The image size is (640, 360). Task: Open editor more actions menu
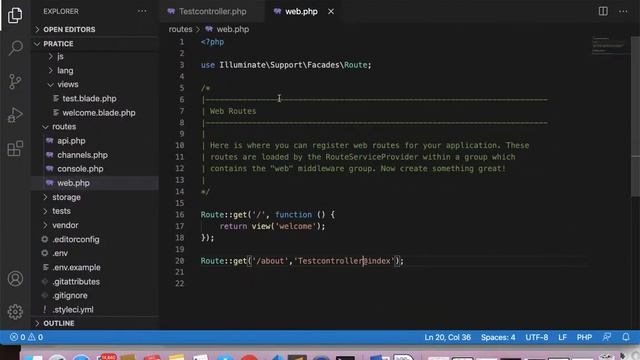point(623,11)
